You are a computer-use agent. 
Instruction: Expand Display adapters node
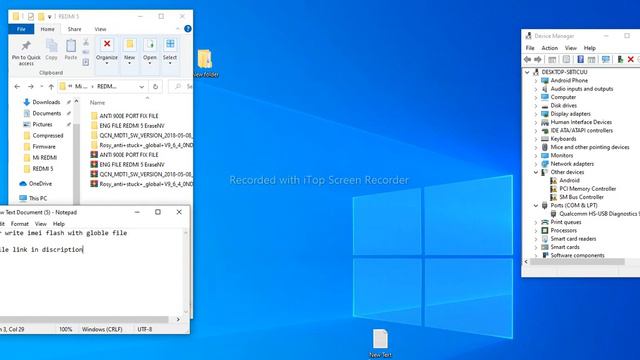coord(536,114)
